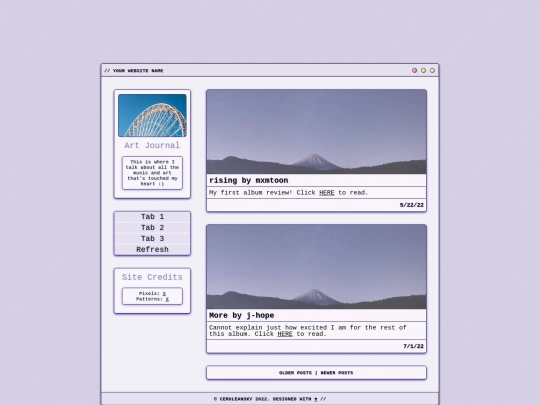Click HERE link in More by j-hope post
The image size is (540, 405).
(x=285, y=334)
